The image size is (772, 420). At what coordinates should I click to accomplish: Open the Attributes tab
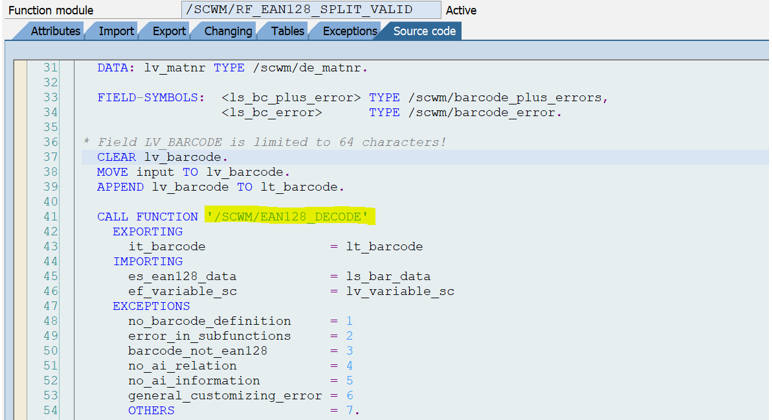tap(55, 31)
